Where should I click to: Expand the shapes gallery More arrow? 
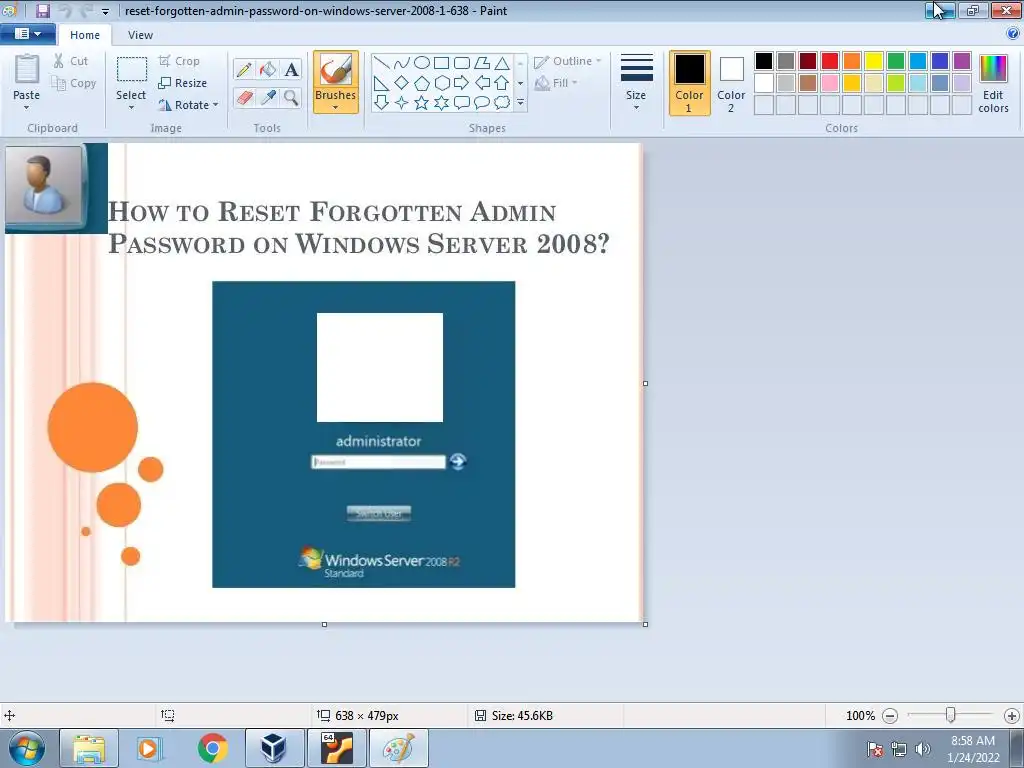[x=520, y=103]
